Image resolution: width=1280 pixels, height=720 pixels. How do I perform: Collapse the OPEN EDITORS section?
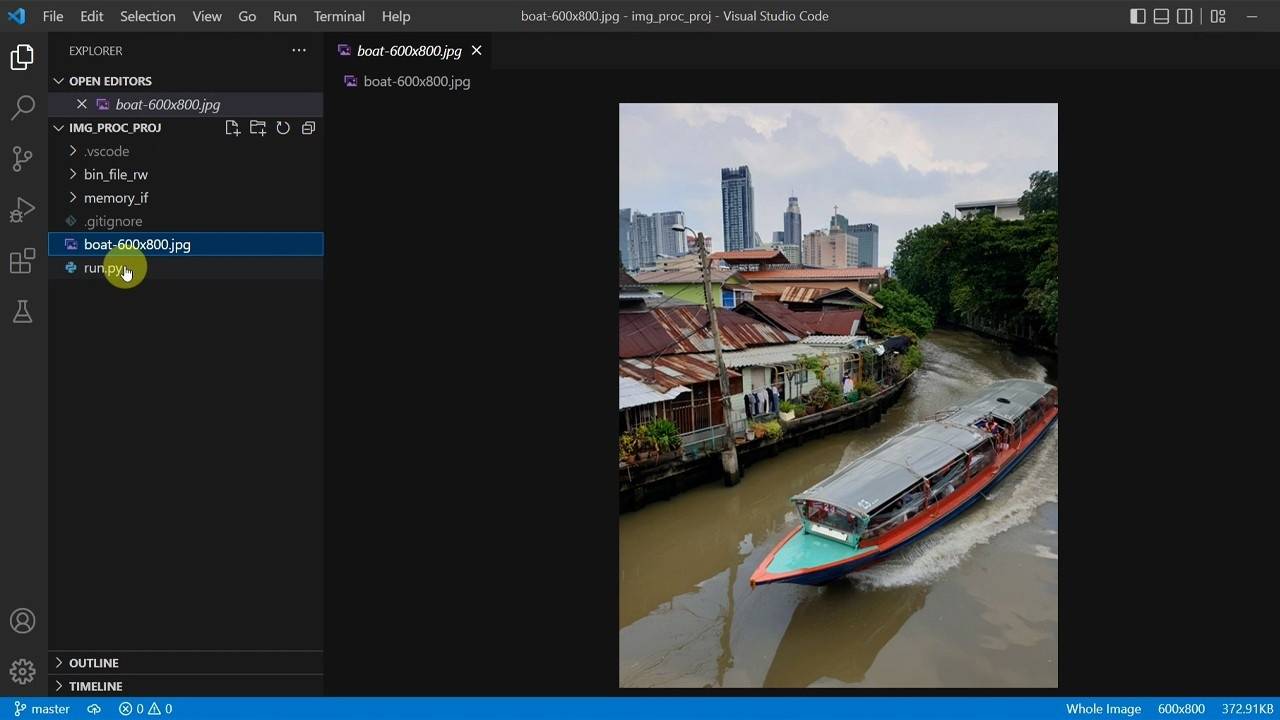(x=186, y=81)
